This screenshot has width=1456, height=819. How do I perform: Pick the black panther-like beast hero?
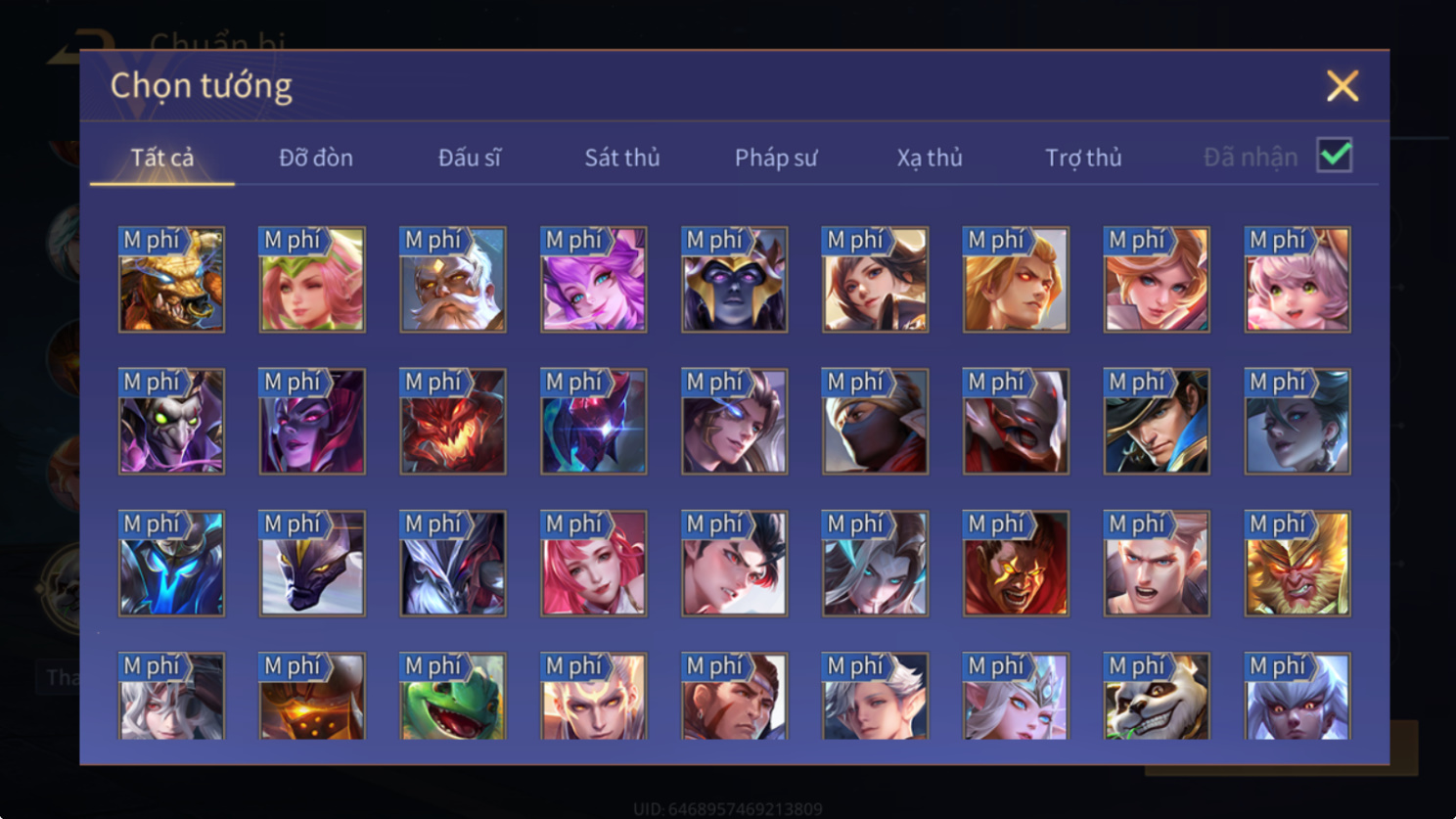pos(312,564)
